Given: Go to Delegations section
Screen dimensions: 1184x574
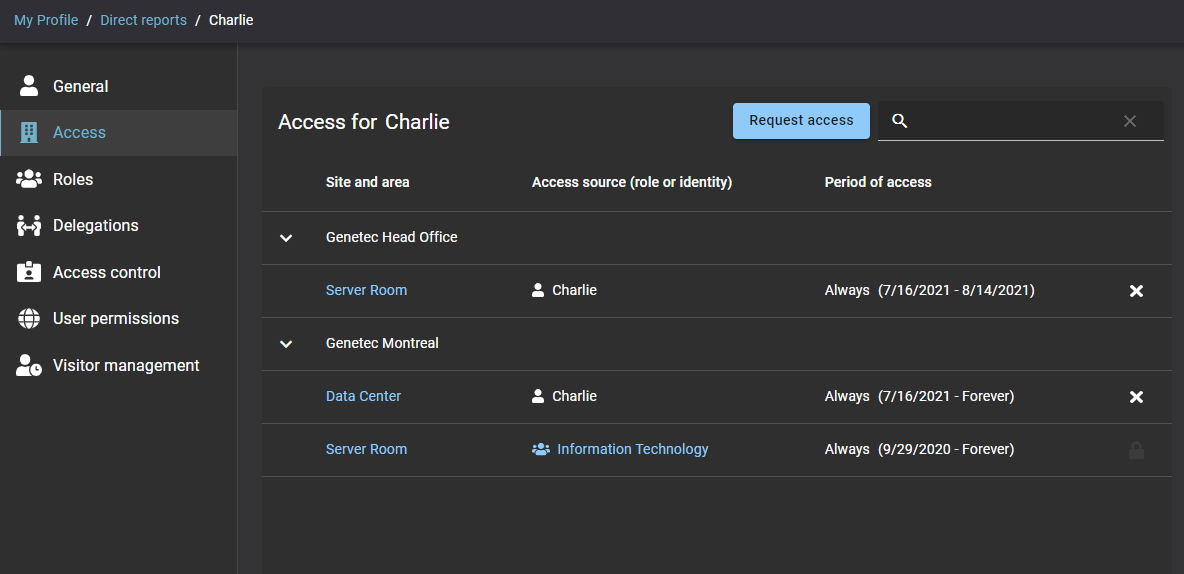Looking at the screenshot, I should (x=119, y=226).
